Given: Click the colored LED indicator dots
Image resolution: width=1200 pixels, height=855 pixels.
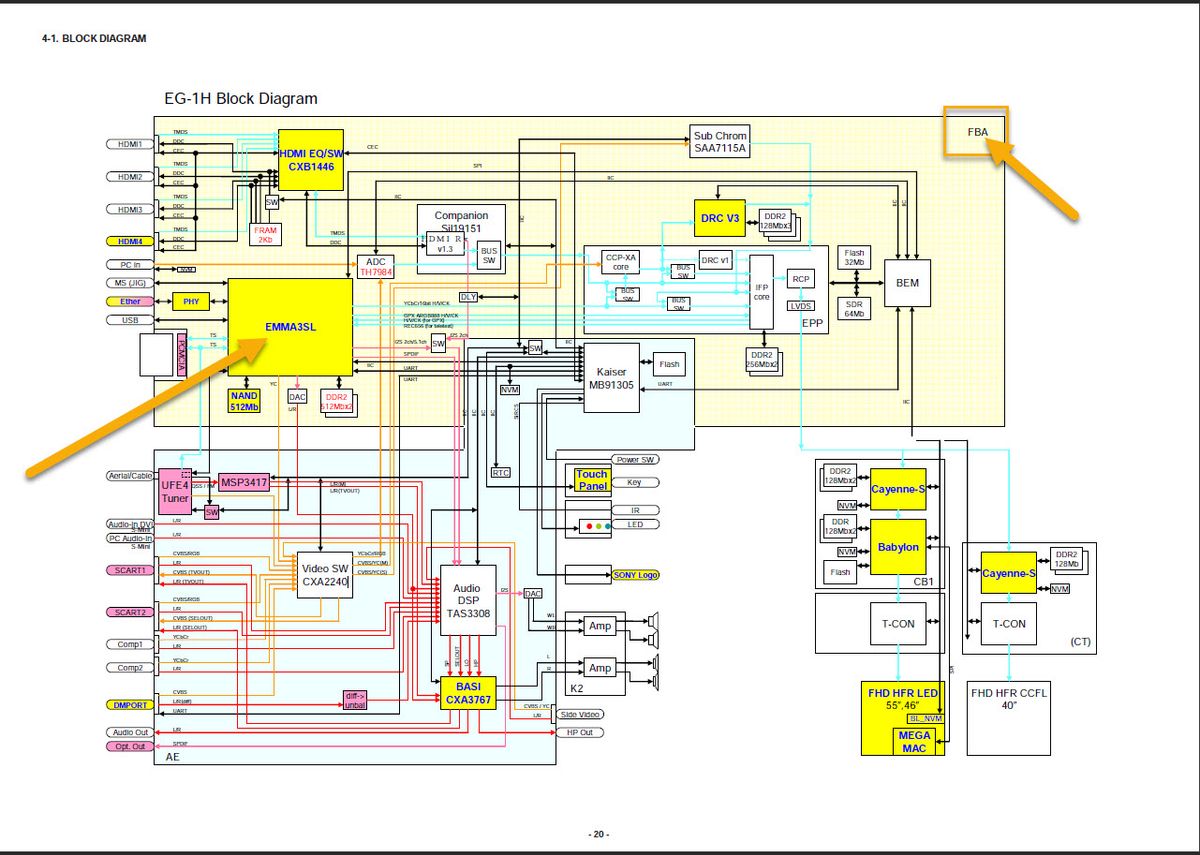Looking at the screenshot, I should coord(593,525).
